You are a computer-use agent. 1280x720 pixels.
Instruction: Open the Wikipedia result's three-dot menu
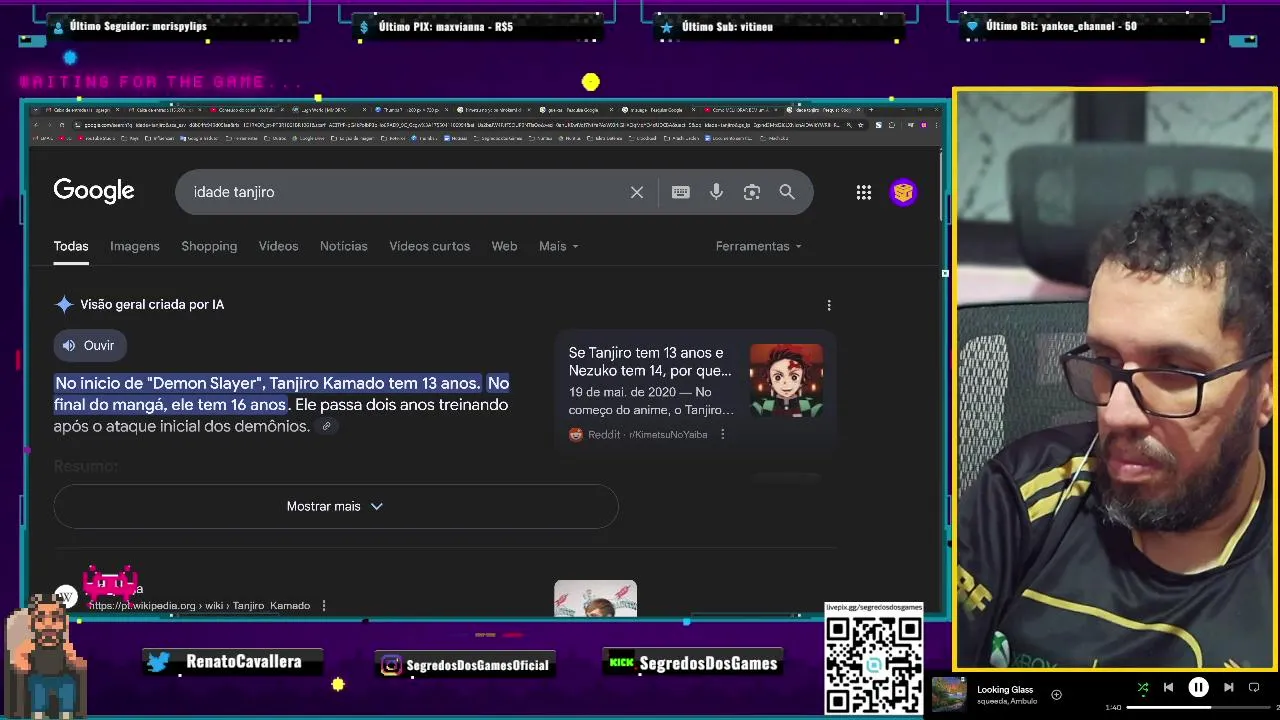coord(324,605)
